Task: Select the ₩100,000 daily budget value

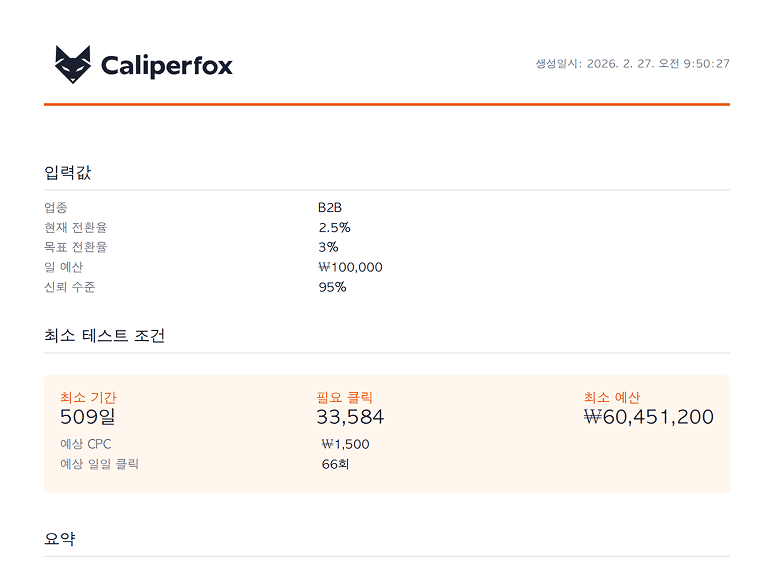Action: pos(350,267)
